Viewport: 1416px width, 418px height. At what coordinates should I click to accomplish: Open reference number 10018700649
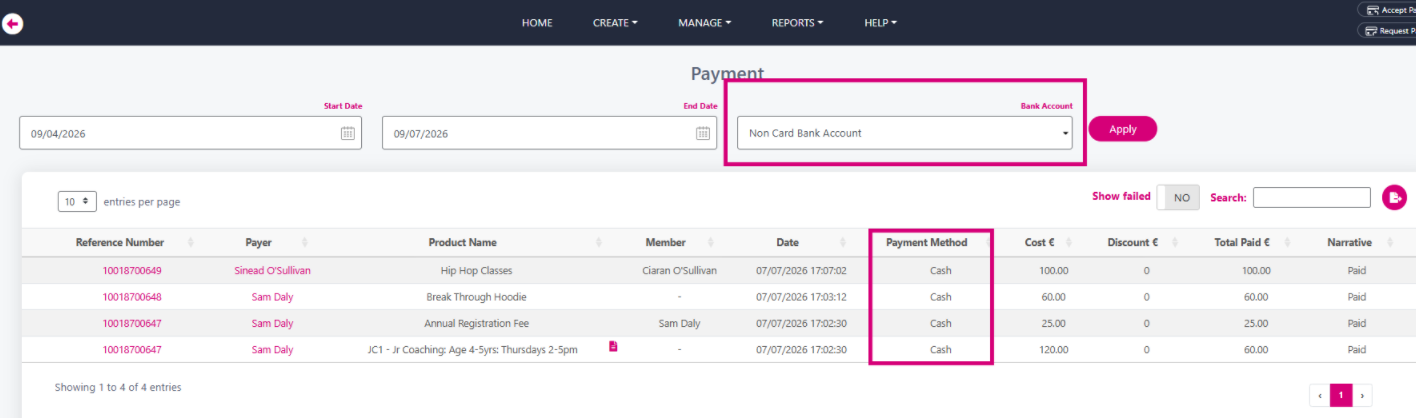[x=132, y=270]
